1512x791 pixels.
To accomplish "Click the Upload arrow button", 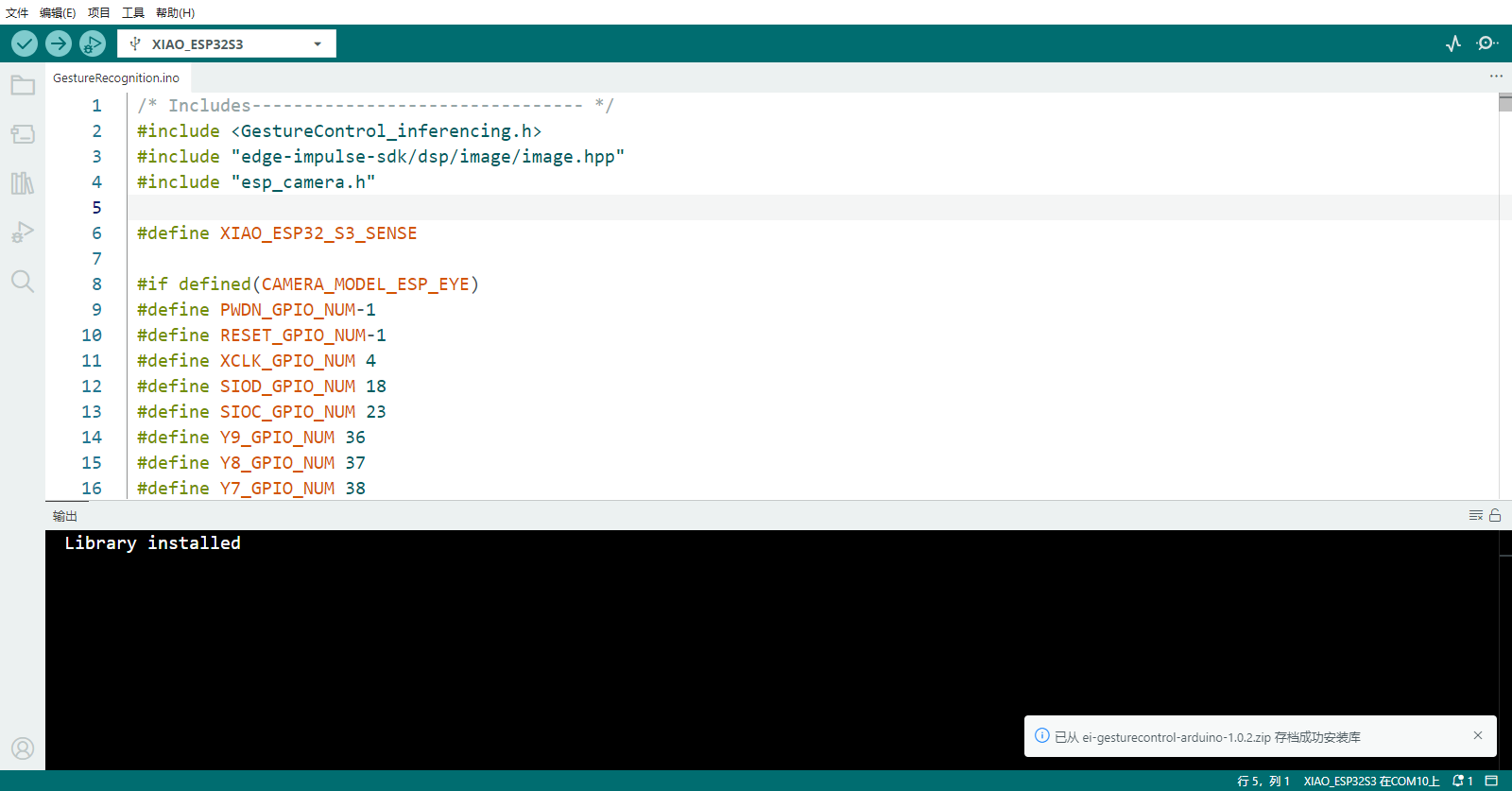I will pos(59,43).
